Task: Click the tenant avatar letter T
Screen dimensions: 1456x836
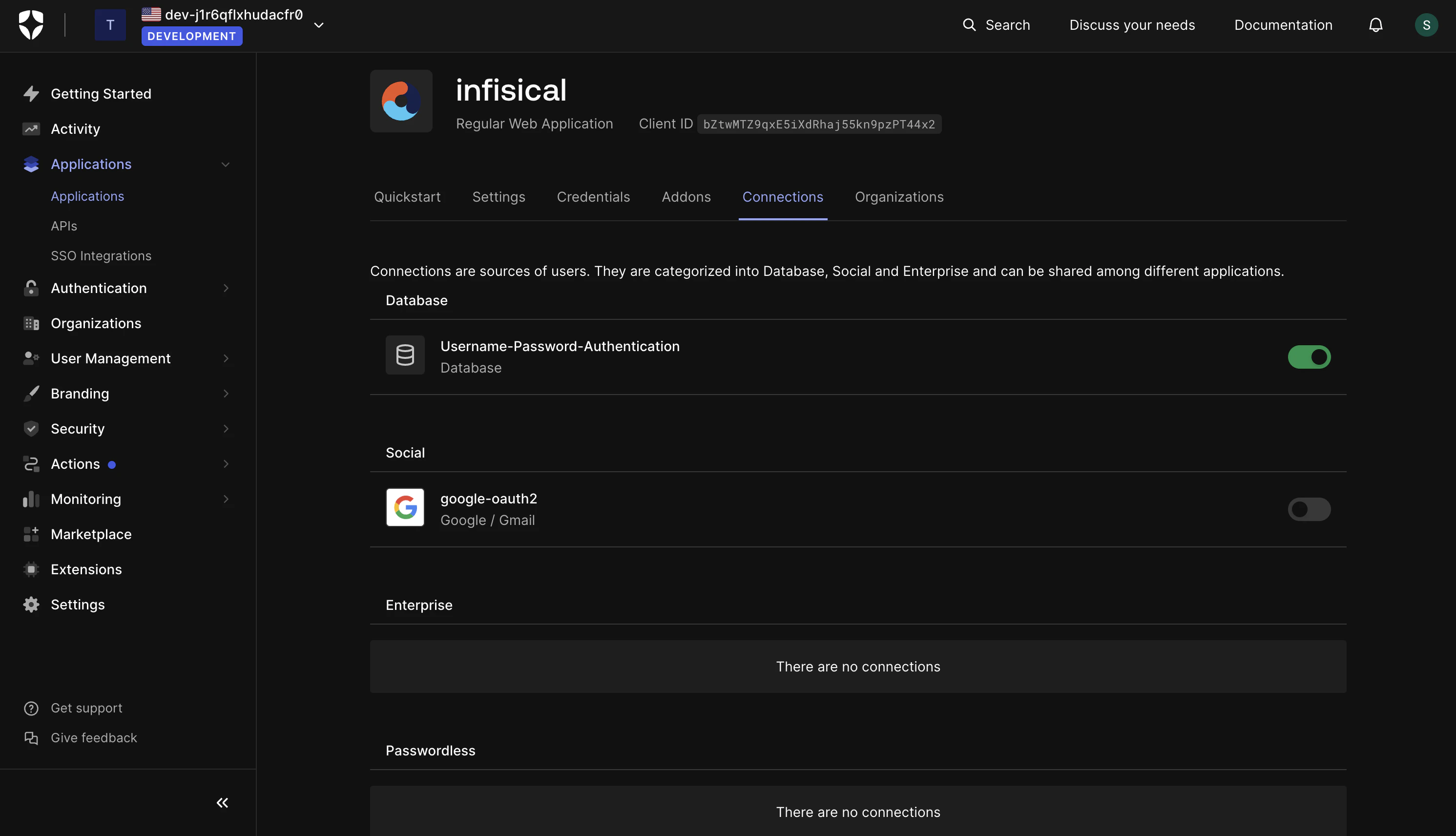Action: (110, 25)
